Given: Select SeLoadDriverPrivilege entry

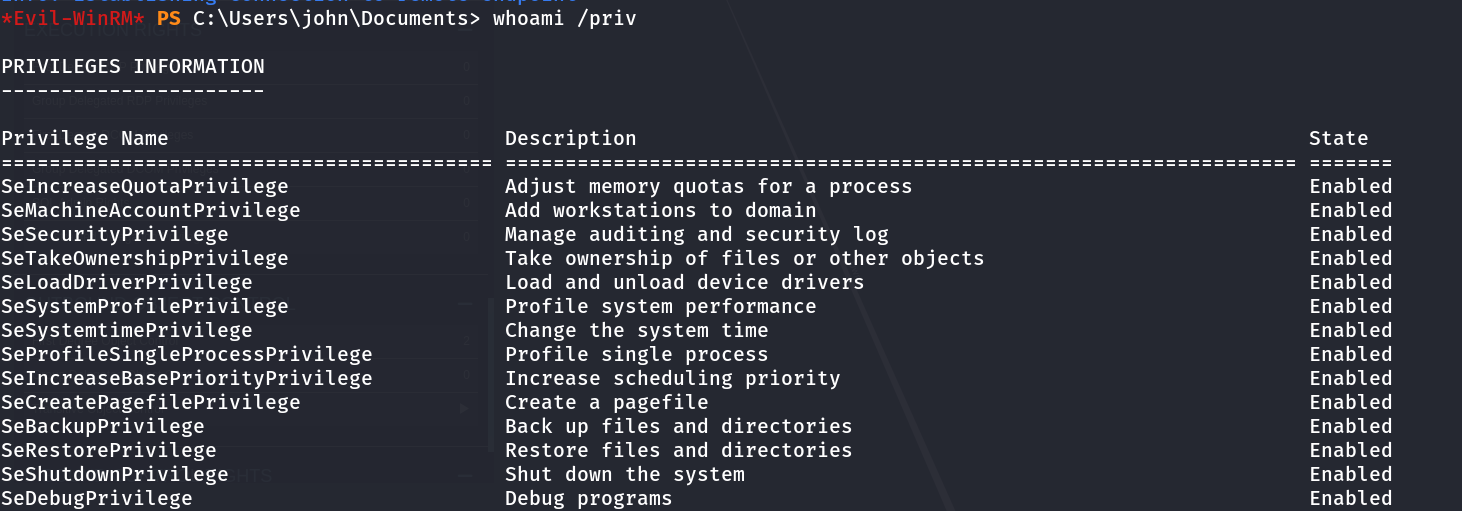Looking at the screenshot, I should click(127, 283).
